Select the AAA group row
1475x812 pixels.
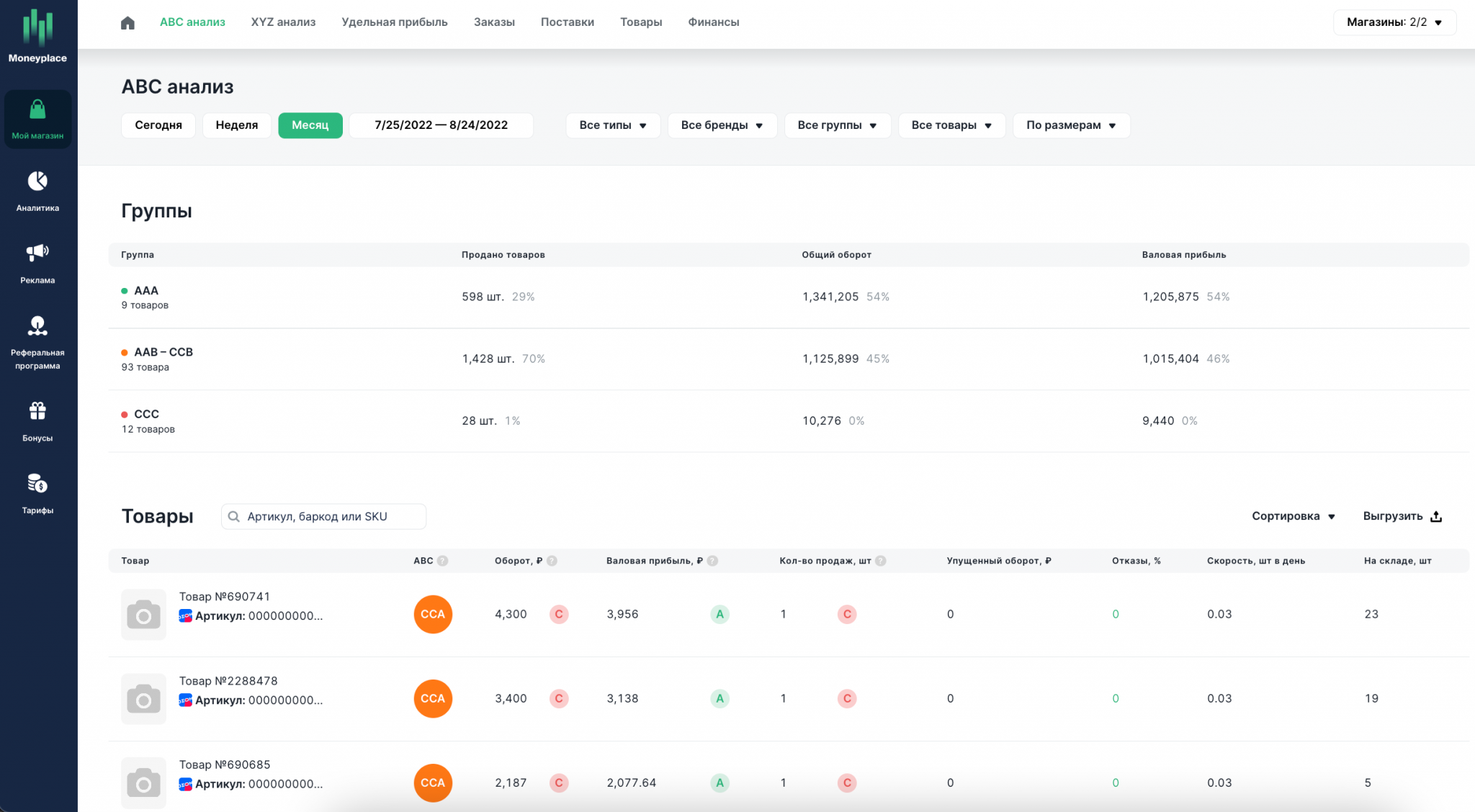point(789,297)
